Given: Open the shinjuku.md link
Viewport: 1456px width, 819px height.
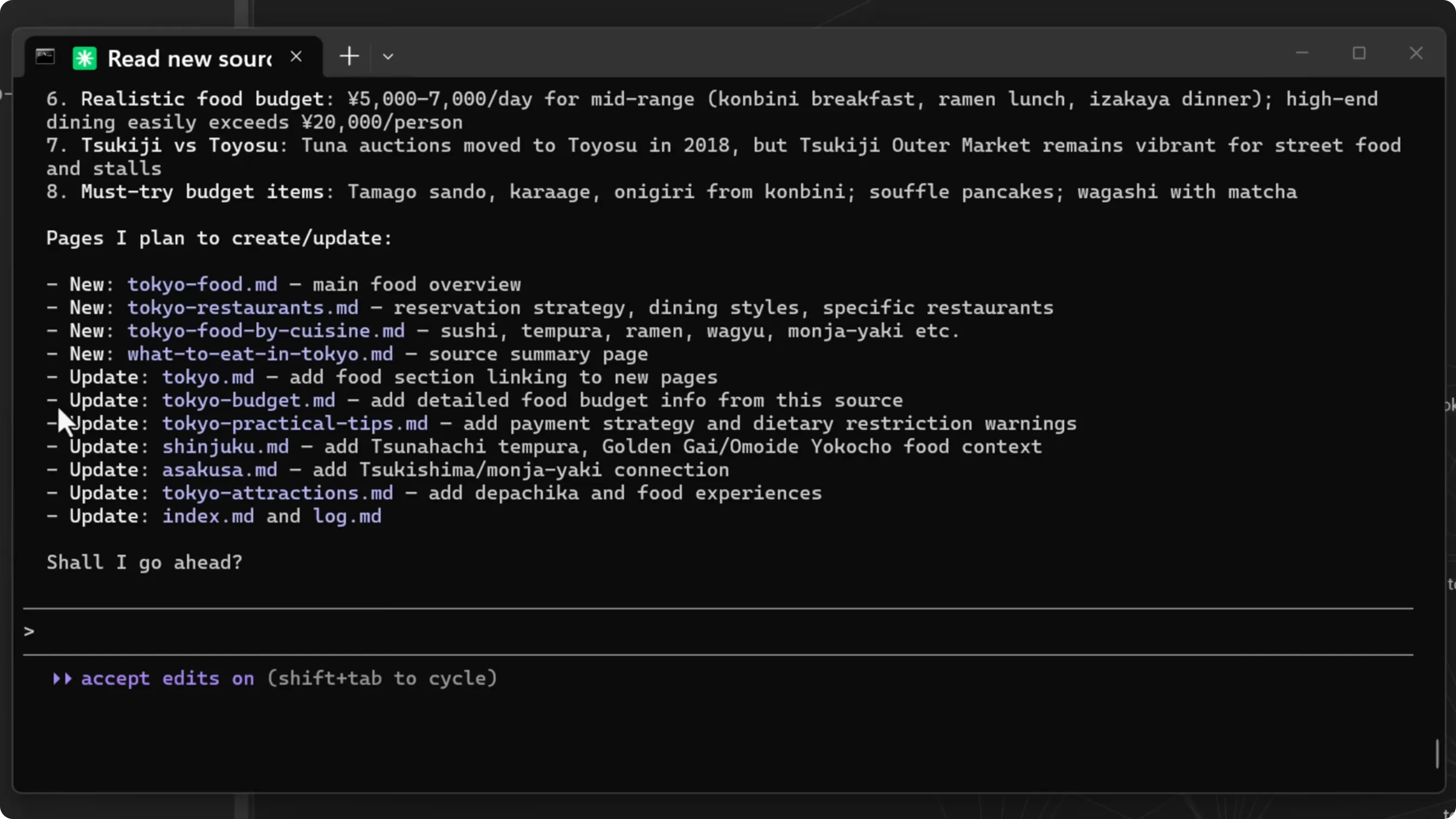Looking at the screenshot, I should click(x=225, y=446).
